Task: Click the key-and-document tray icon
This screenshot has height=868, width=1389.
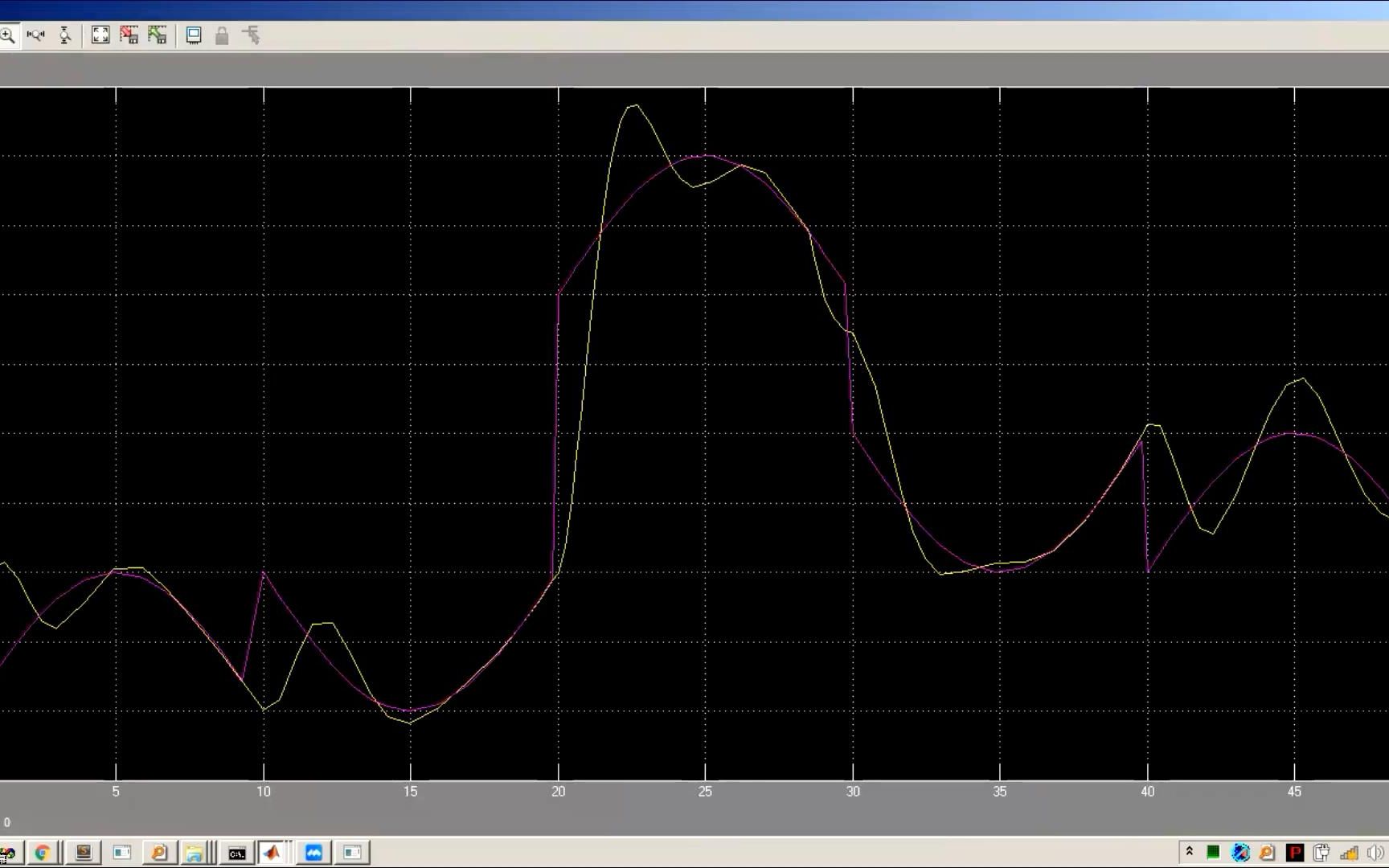Action: click(x=1268, y=852)
